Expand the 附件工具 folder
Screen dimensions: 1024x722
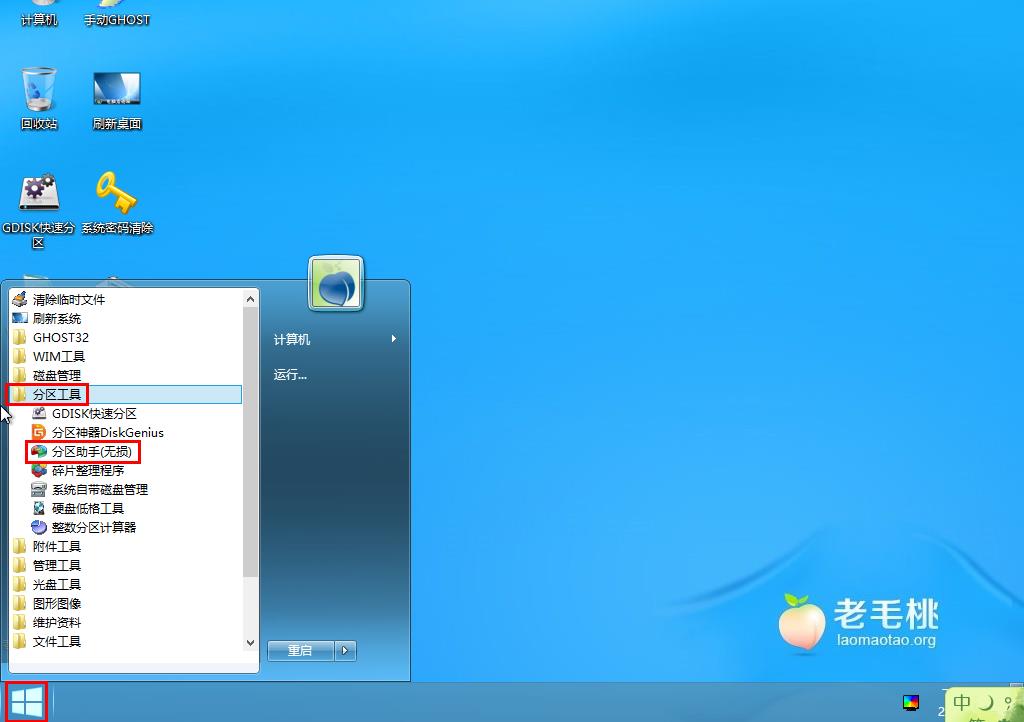click(x=56, y=547)
